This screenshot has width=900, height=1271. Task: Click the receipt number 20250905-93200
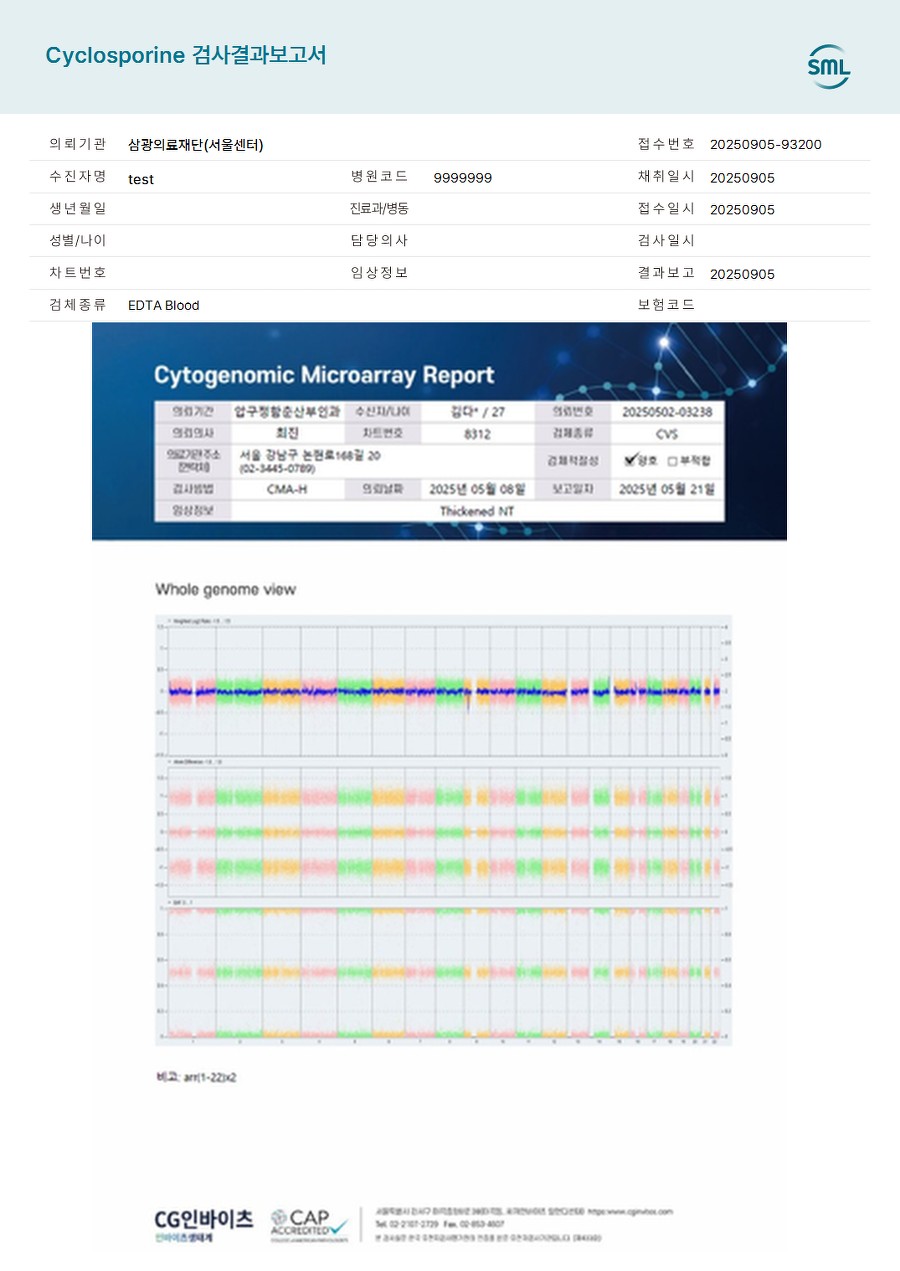(766, 145)
